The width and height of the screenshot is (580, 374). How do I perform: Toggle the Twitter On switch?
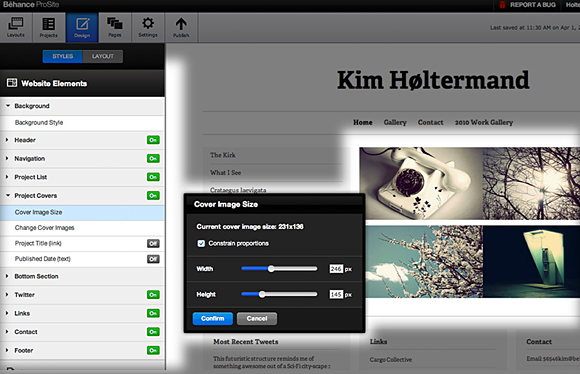pyautogui.click(x=153, y=295)
